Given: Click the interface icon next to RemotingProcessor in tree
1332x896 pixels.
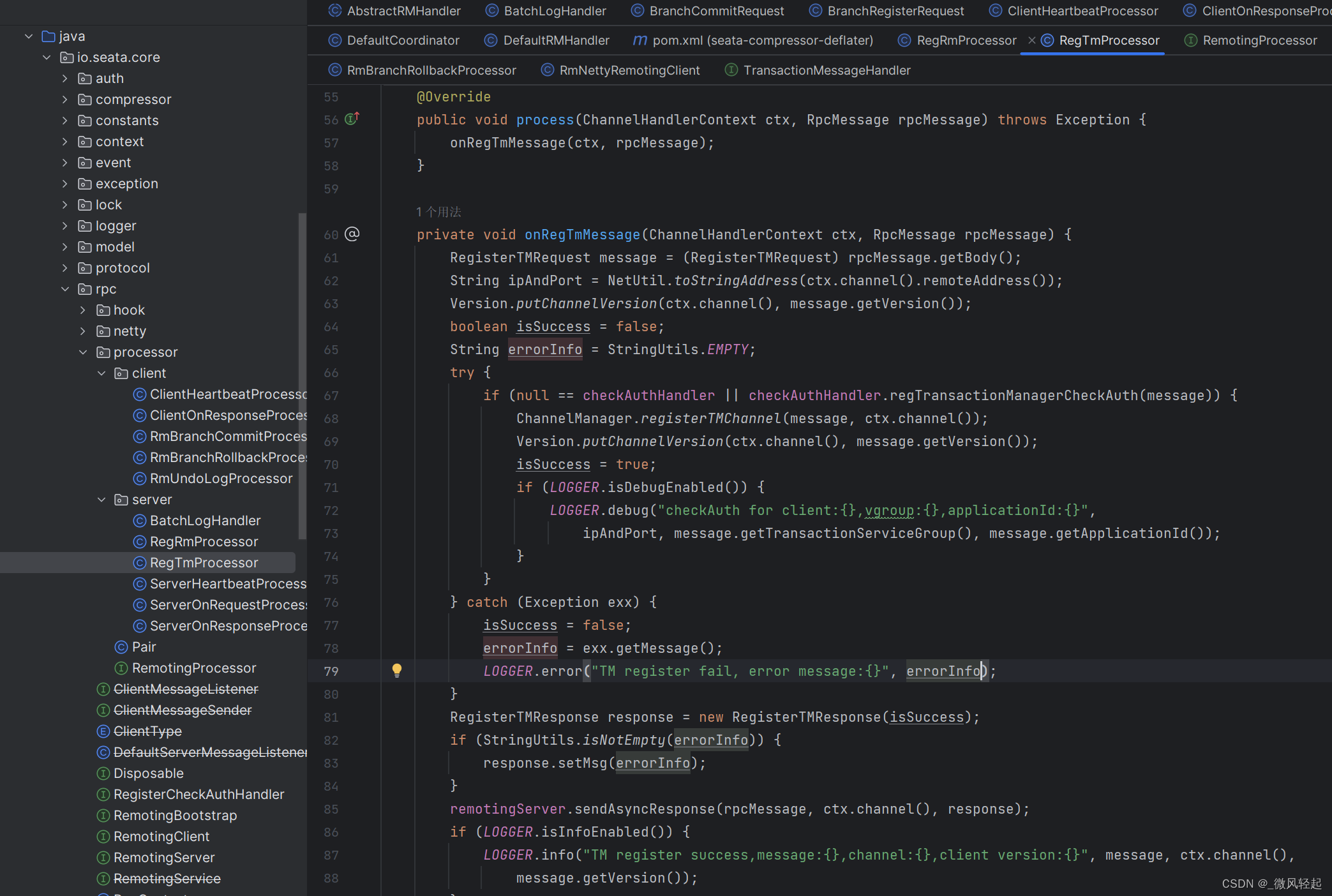Looking at the screenshot, I should pos(121,668).
